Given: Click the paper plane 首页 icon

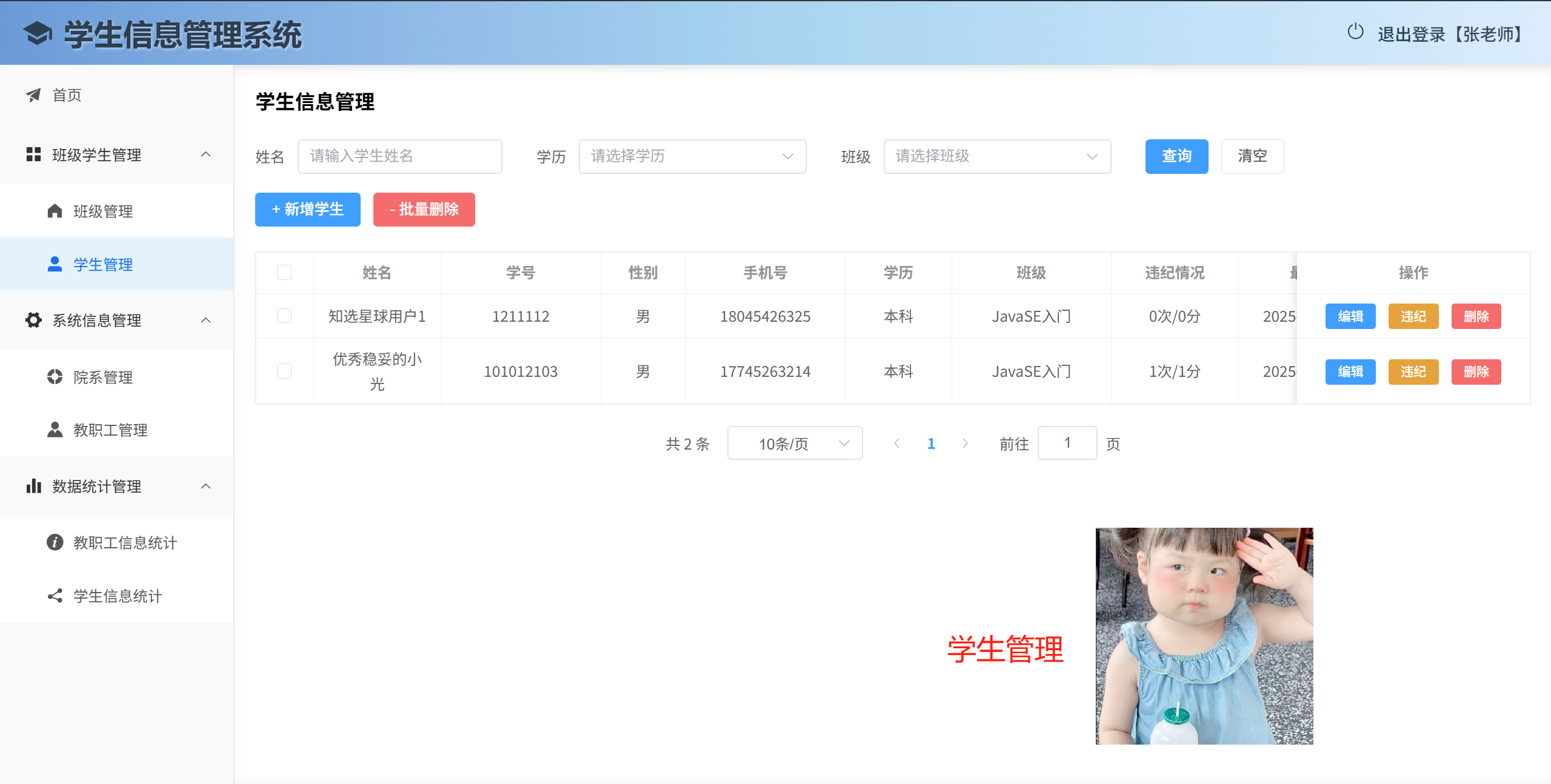Looking at the screenshot, I should coord(33,95).
